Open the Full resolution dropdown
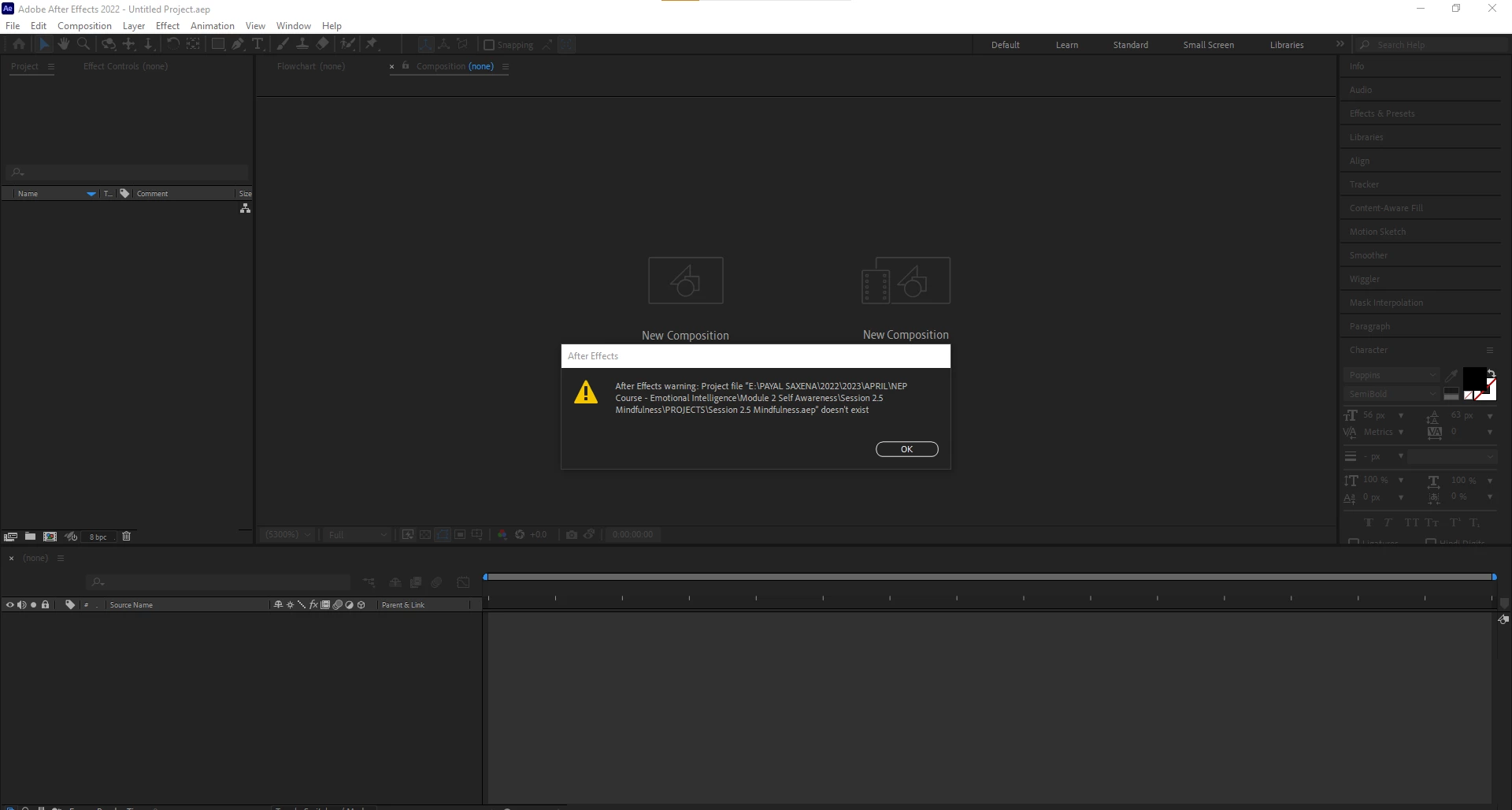 [358, 534]
